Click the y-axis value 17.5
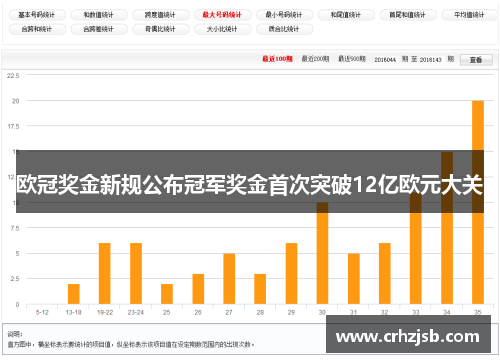This screenshot has width=500, height=362. pyautogui.click(x=13, y=127)
